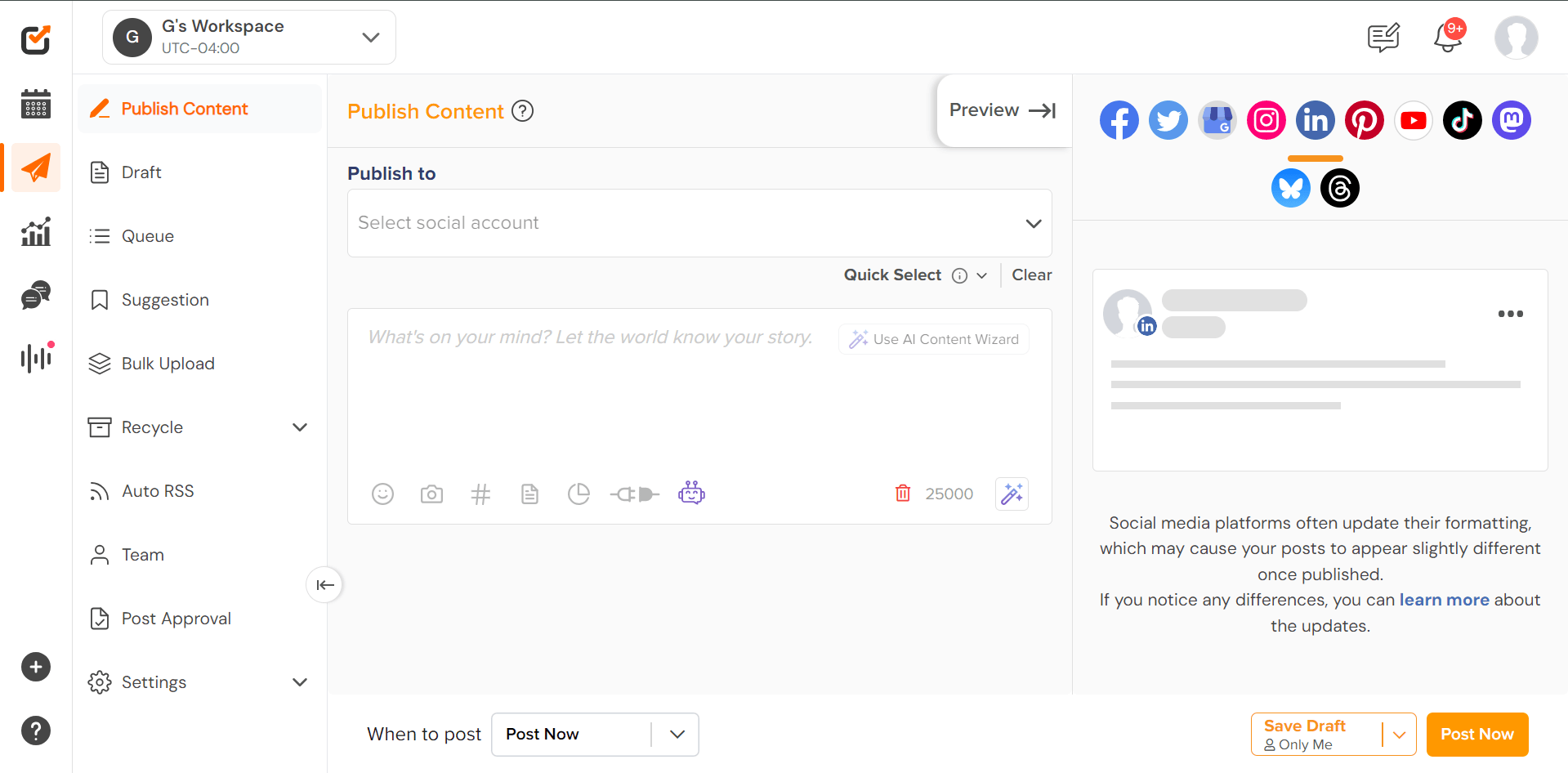The image size is (1568, 773).
Task: Open the Save Draft options arrow
Action: 1399,735
